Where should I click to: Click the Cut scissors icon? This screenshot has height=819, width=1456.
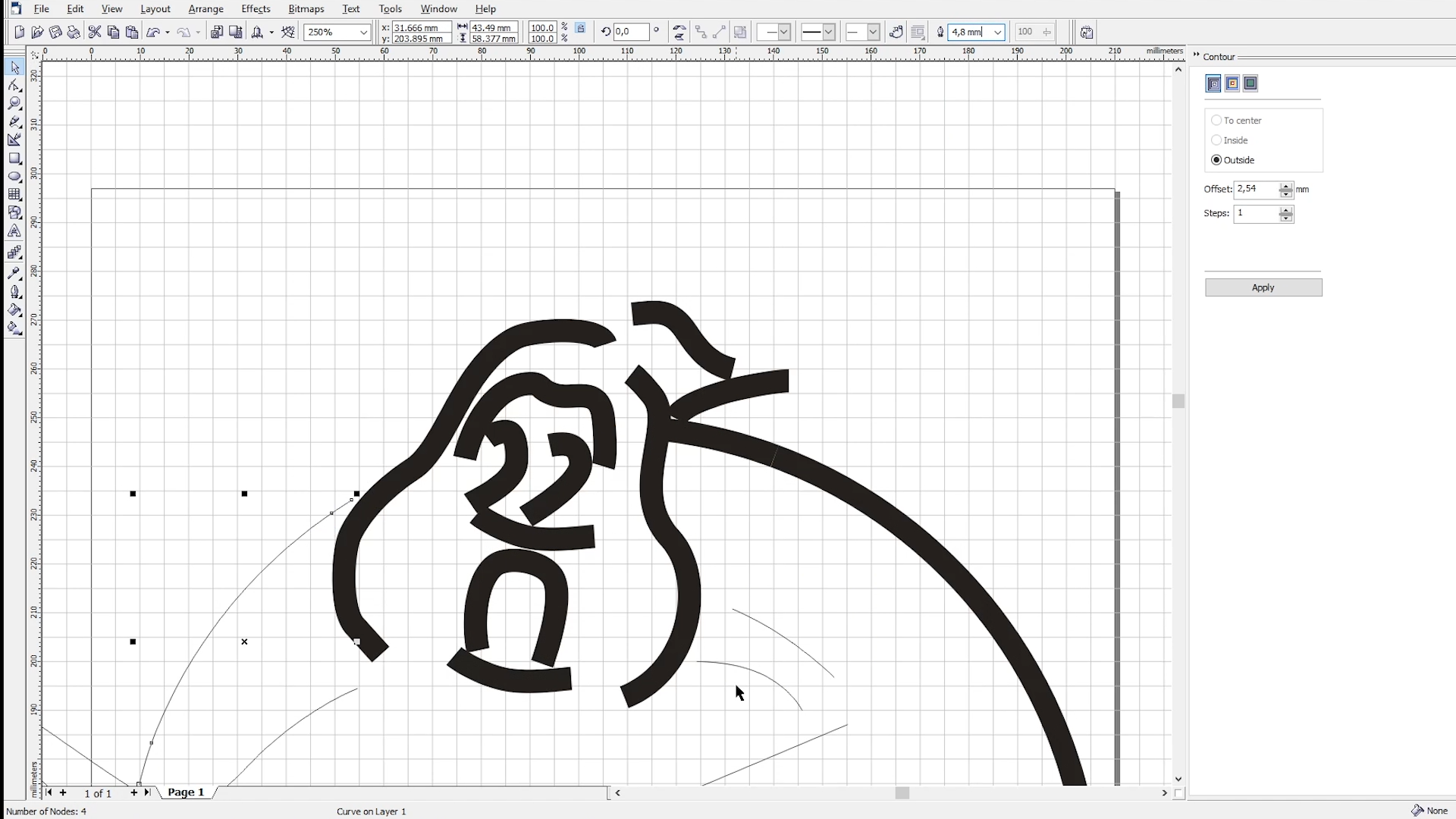(x=95, y=32)
